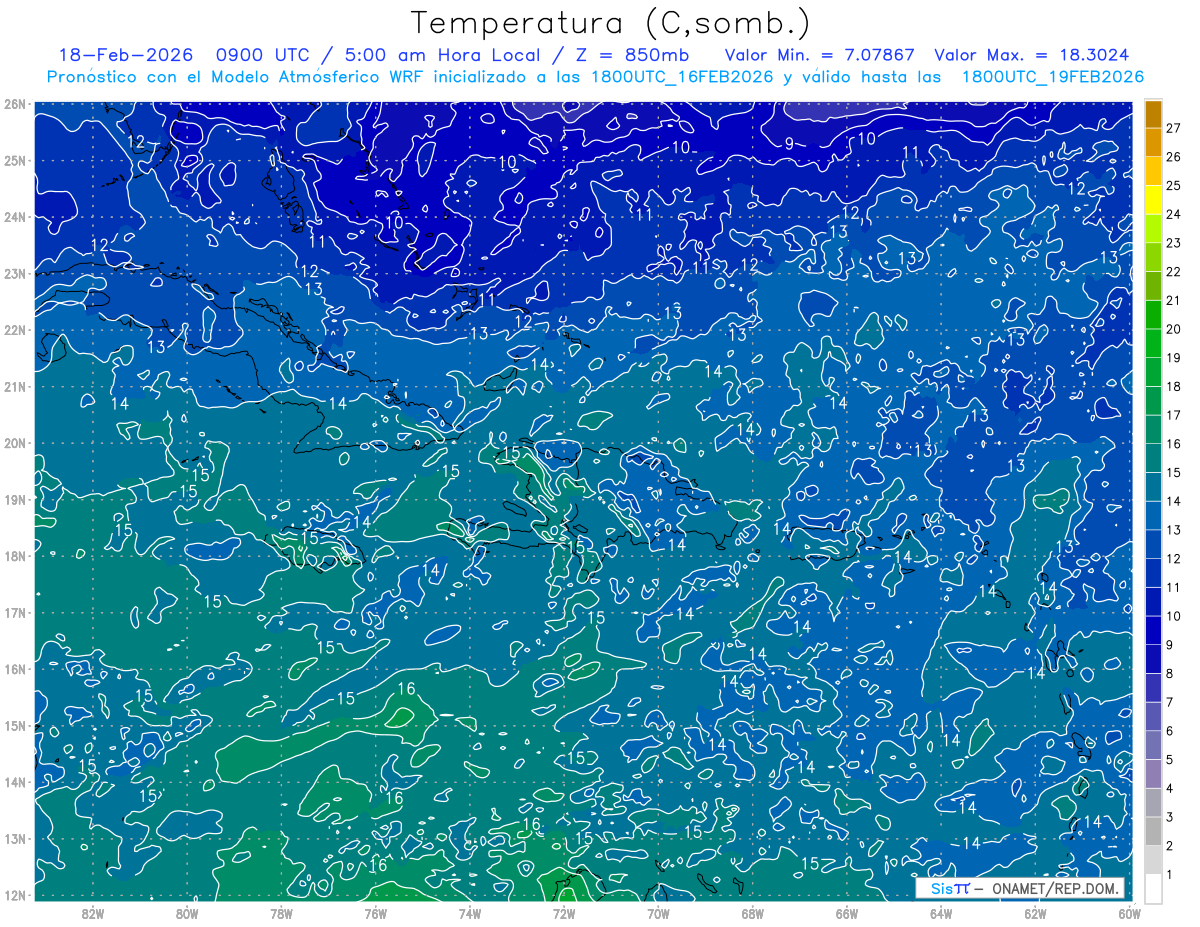Click the '22N' latitude axis label
1200x927 pixels.
pos(14,330)
